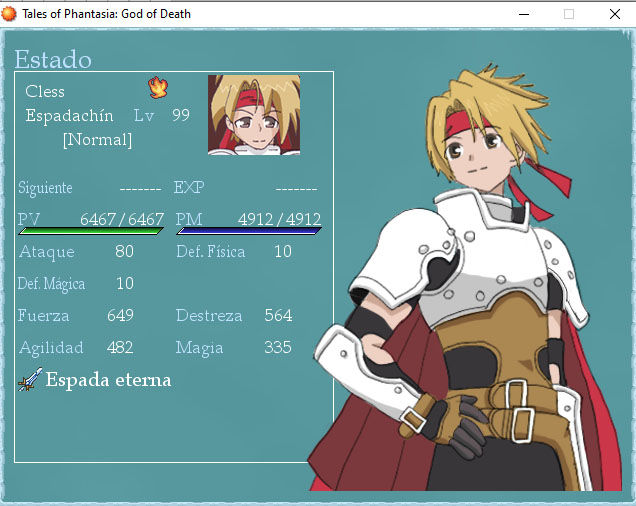Screen dimensions: 636x506
Task: Close the Tales of Phantasia window
Action: point(615,14)
